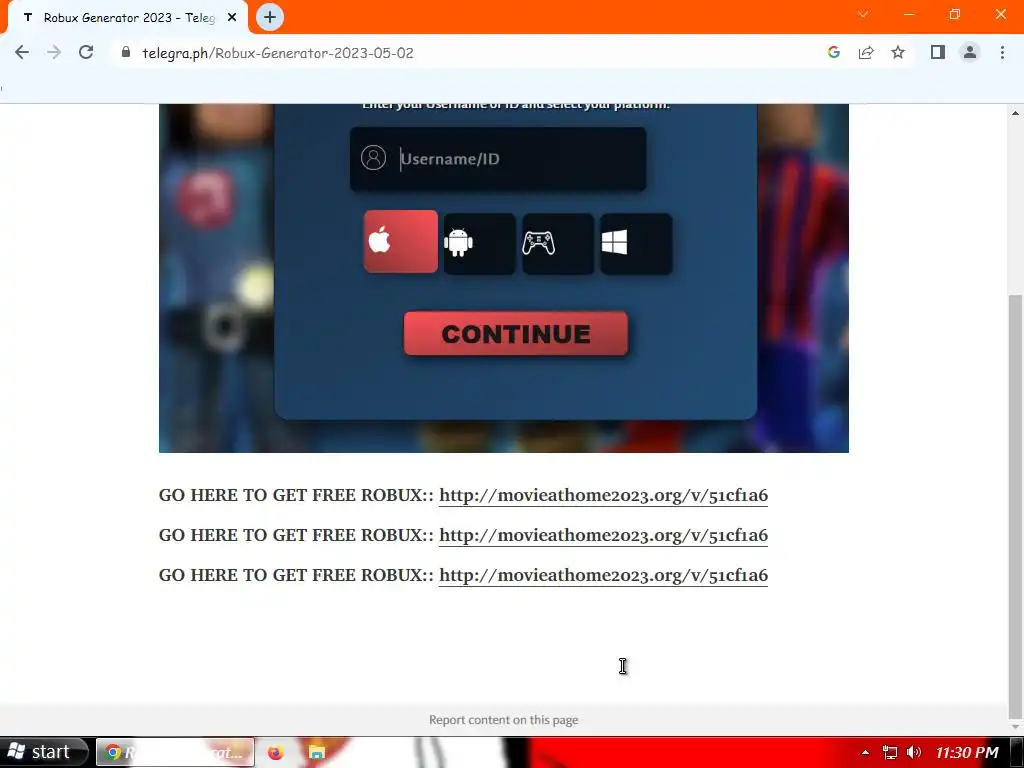The width and height of the screenshot is (1024, 768).
Task: Open a new tab with the plus button
Action: (270, 17)
